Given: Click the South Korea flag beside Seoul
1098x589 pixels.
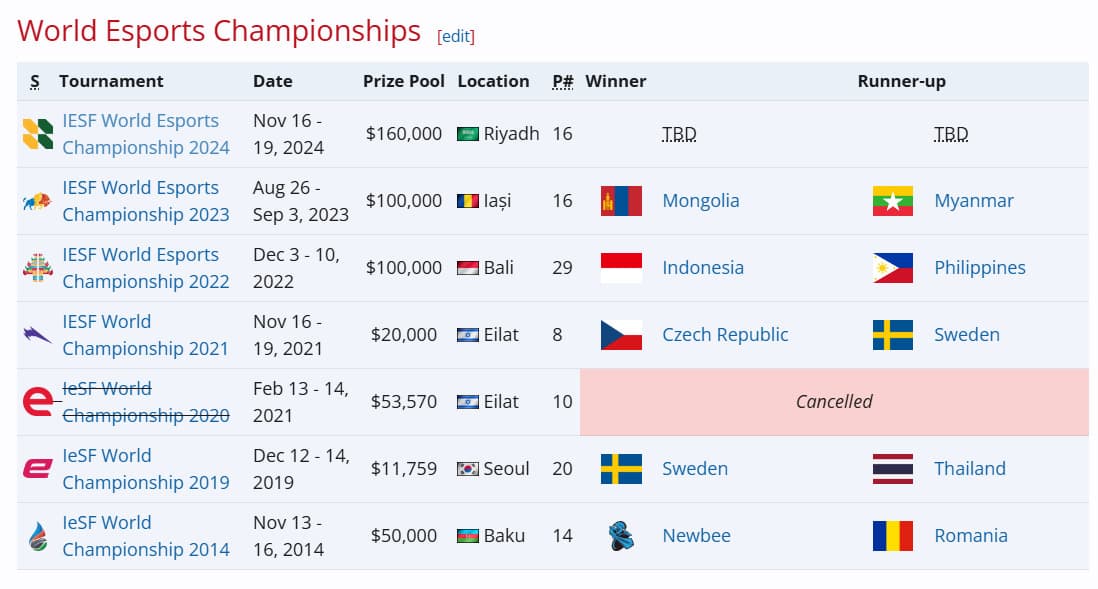Looking at the screenshot, I should 466,468.
